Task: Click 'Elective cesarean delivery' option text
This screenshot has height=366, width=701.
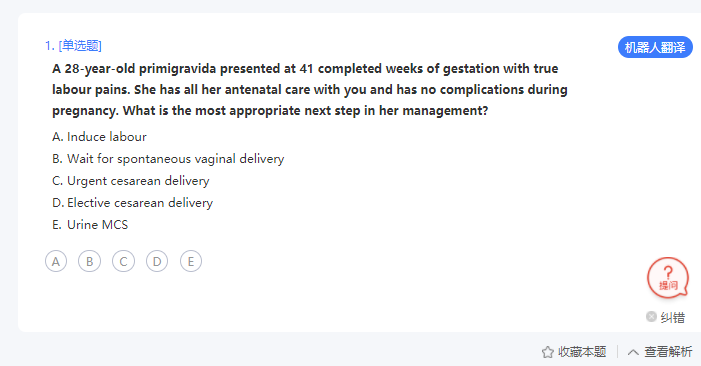Action: click(x=140, y=203)
